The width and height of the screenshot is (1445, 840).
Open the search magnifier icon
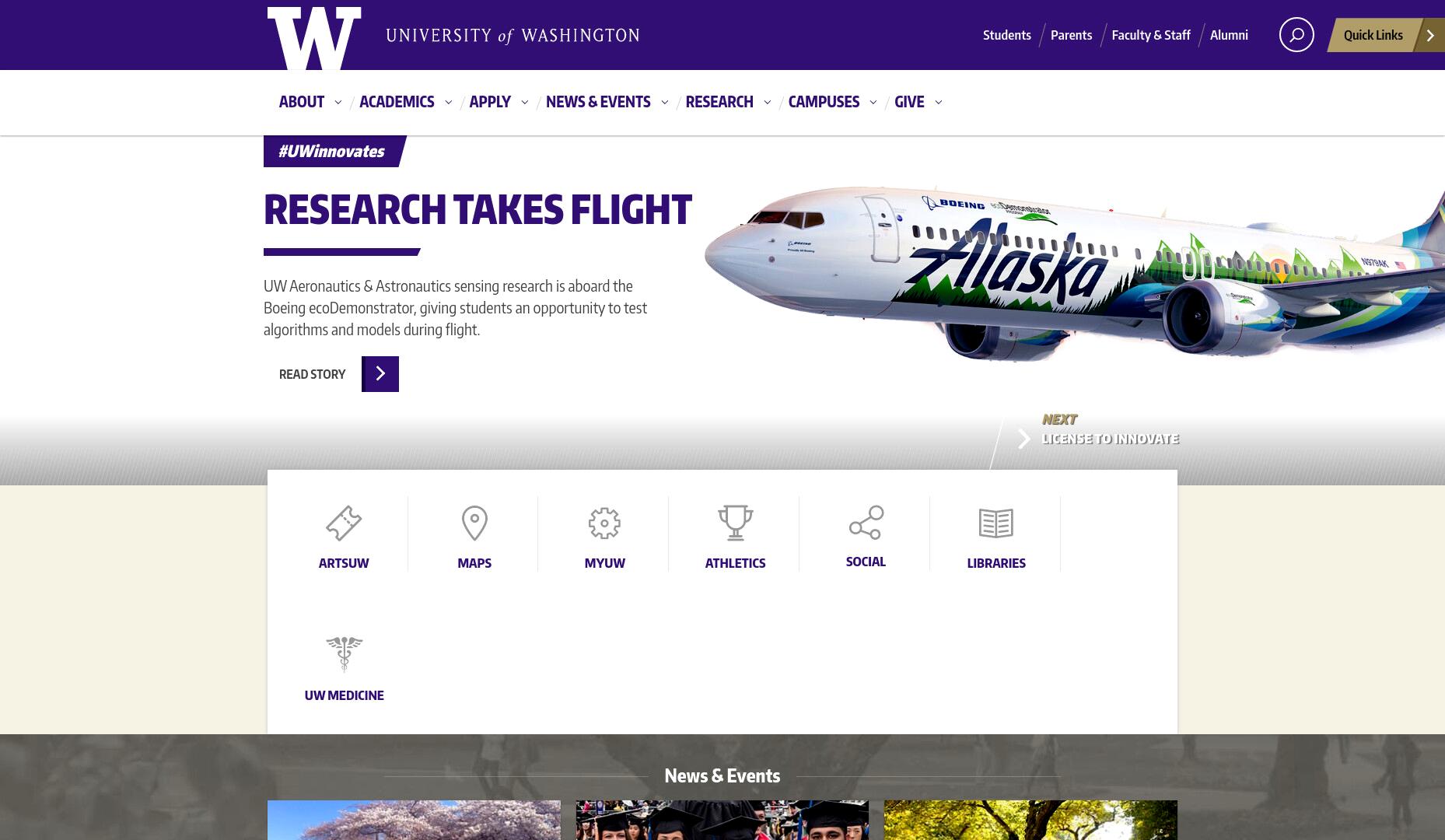pyautogui.click(x=1296, y=35)
